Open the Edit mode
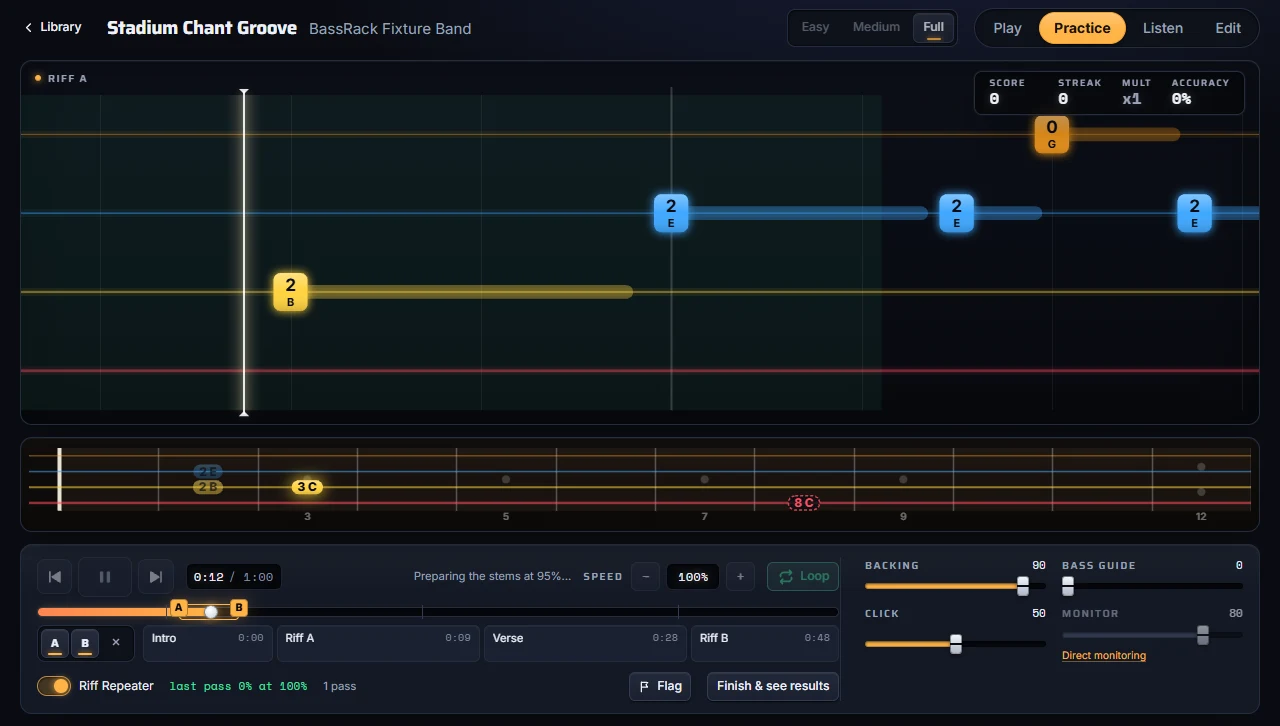The image size is (1280, 726). tap(1228, 28)
